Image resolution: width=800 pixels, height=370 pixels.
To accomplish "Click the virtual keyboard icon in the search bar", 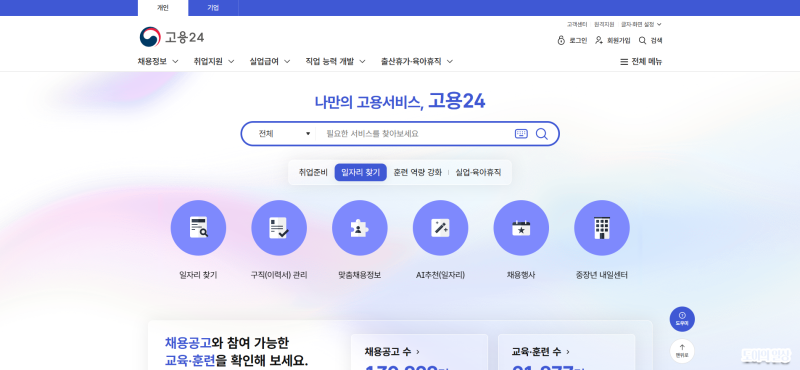I will tap(521, 134).
